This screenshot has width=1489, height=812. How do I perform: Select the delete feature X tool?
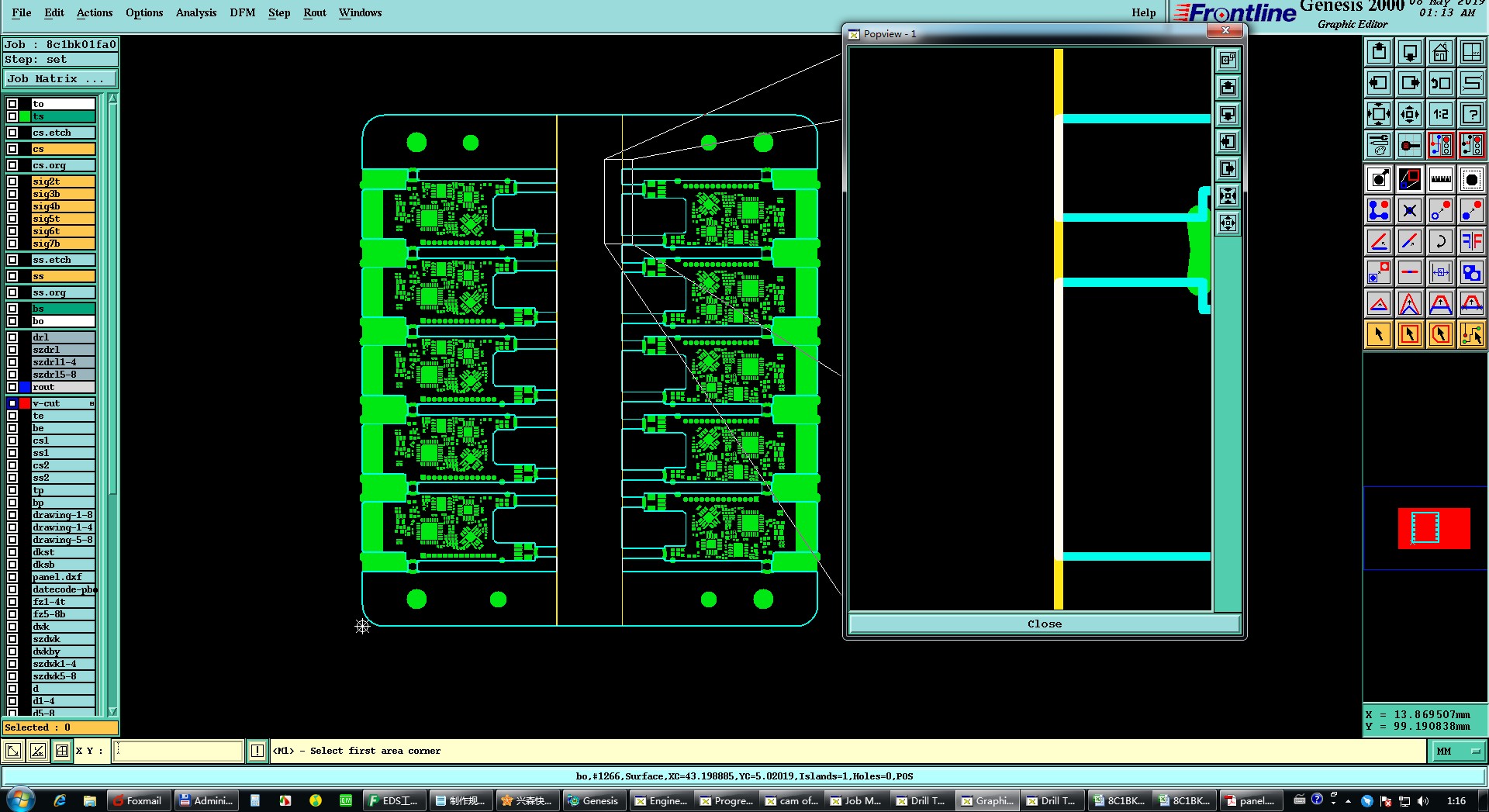click(x=1410, y=210)
